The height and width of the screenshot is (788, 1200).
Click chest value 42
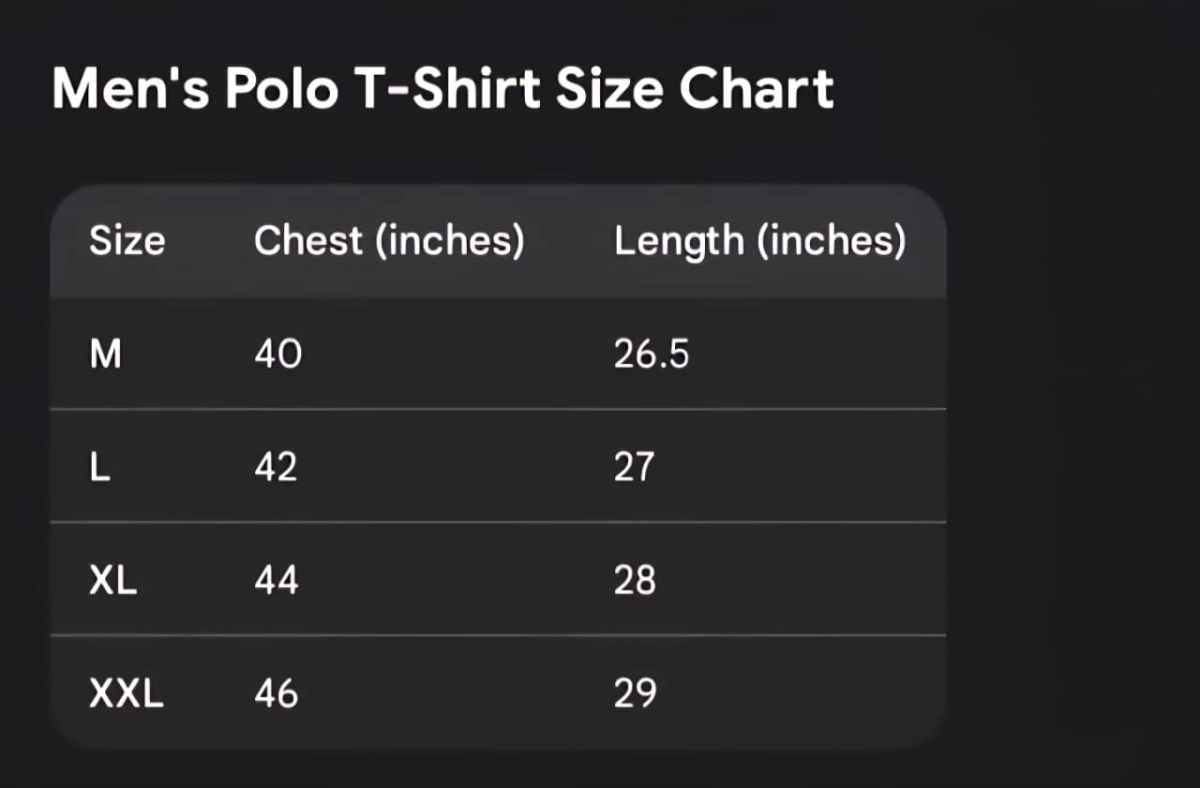(276, 467)
